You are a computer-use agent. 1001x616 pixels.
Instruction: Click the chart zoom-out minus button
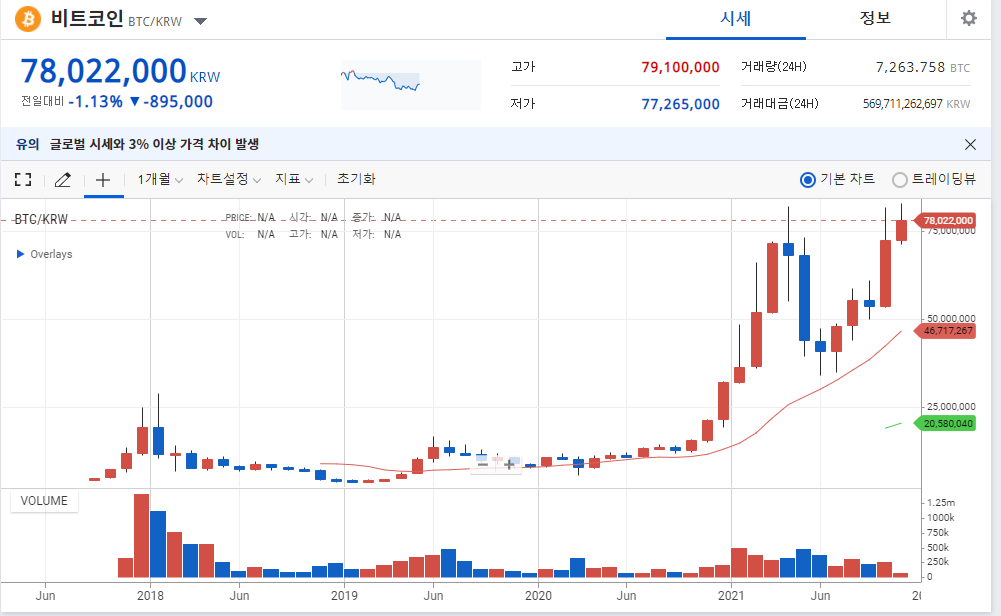[x=483, y=464]
